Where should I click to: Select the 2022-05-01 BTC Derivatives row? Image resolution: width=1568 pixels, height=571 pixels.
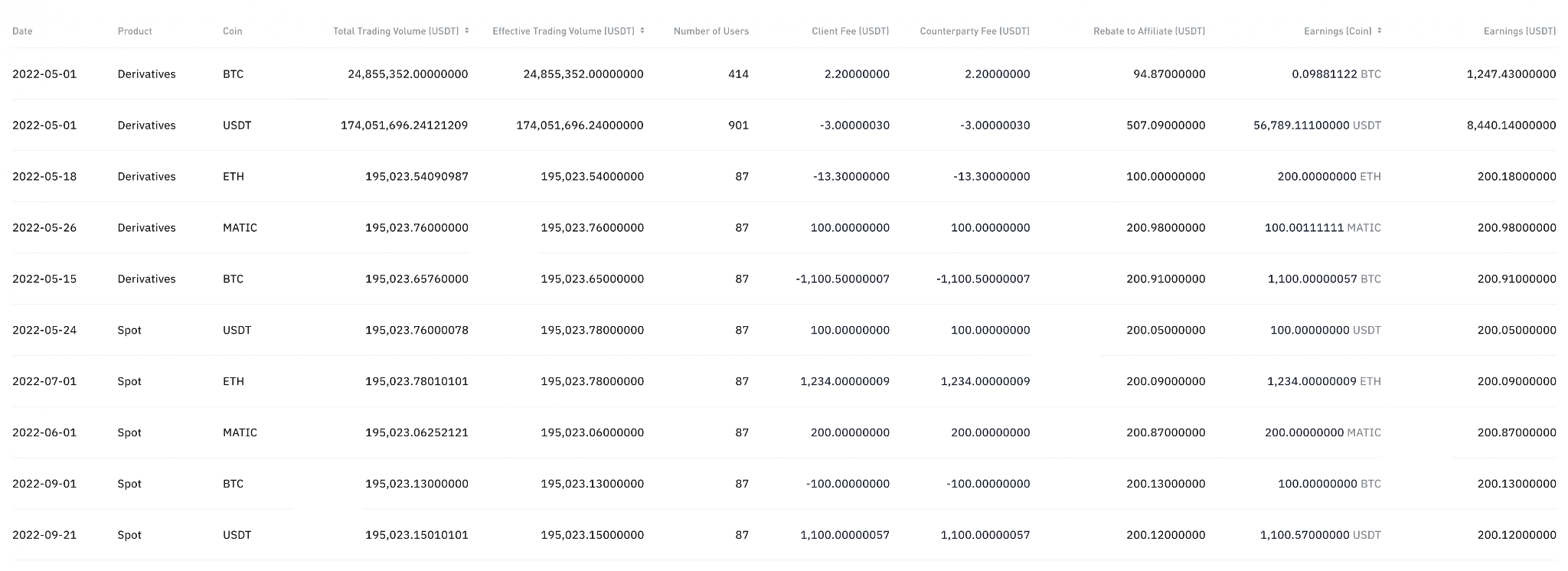pos(784,74)
